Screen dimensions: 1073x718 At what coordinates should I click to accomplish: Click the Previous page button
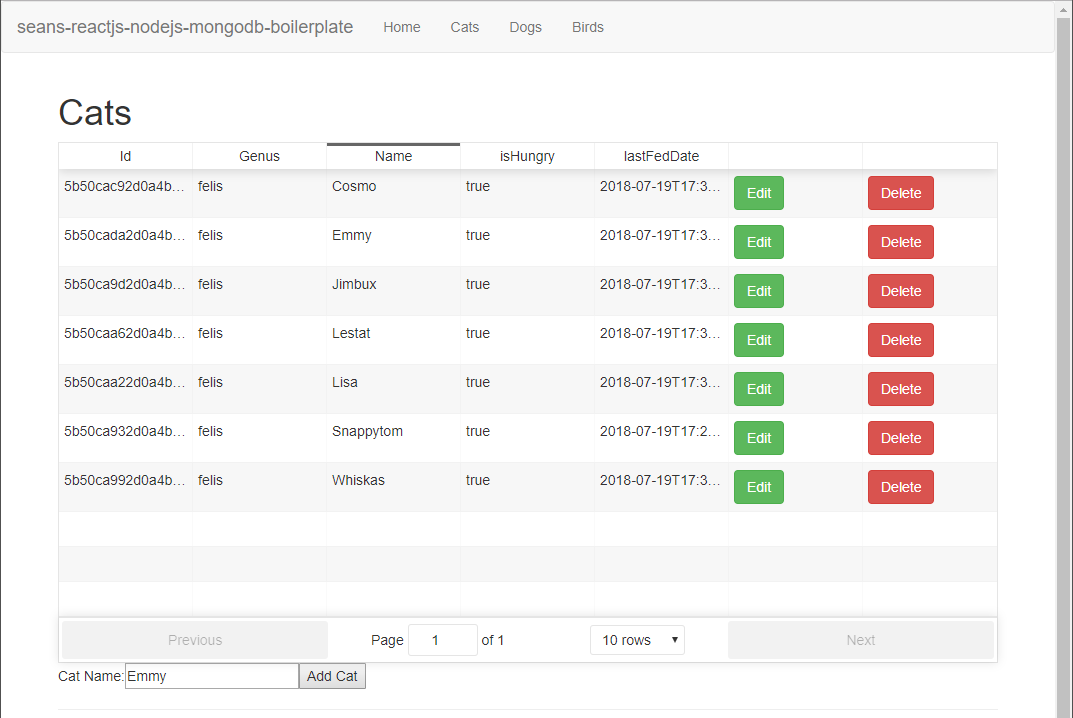click(195, 640)
